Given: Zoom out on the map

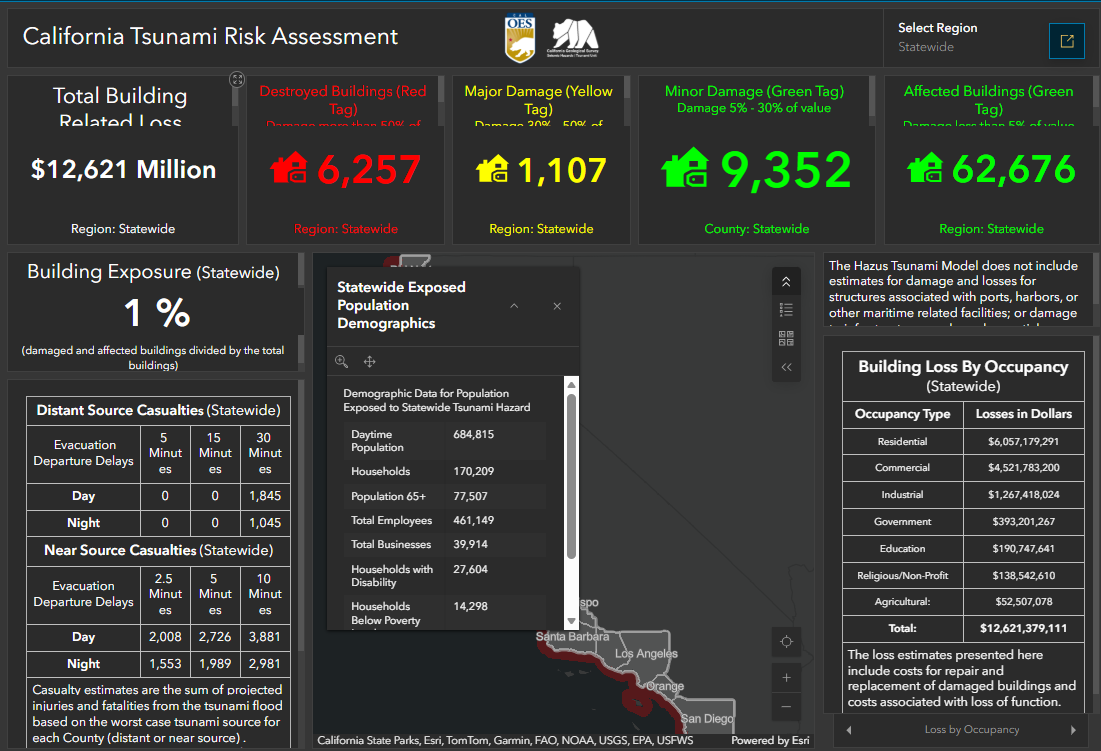Looking at the screenshot, I should point(786,707).
